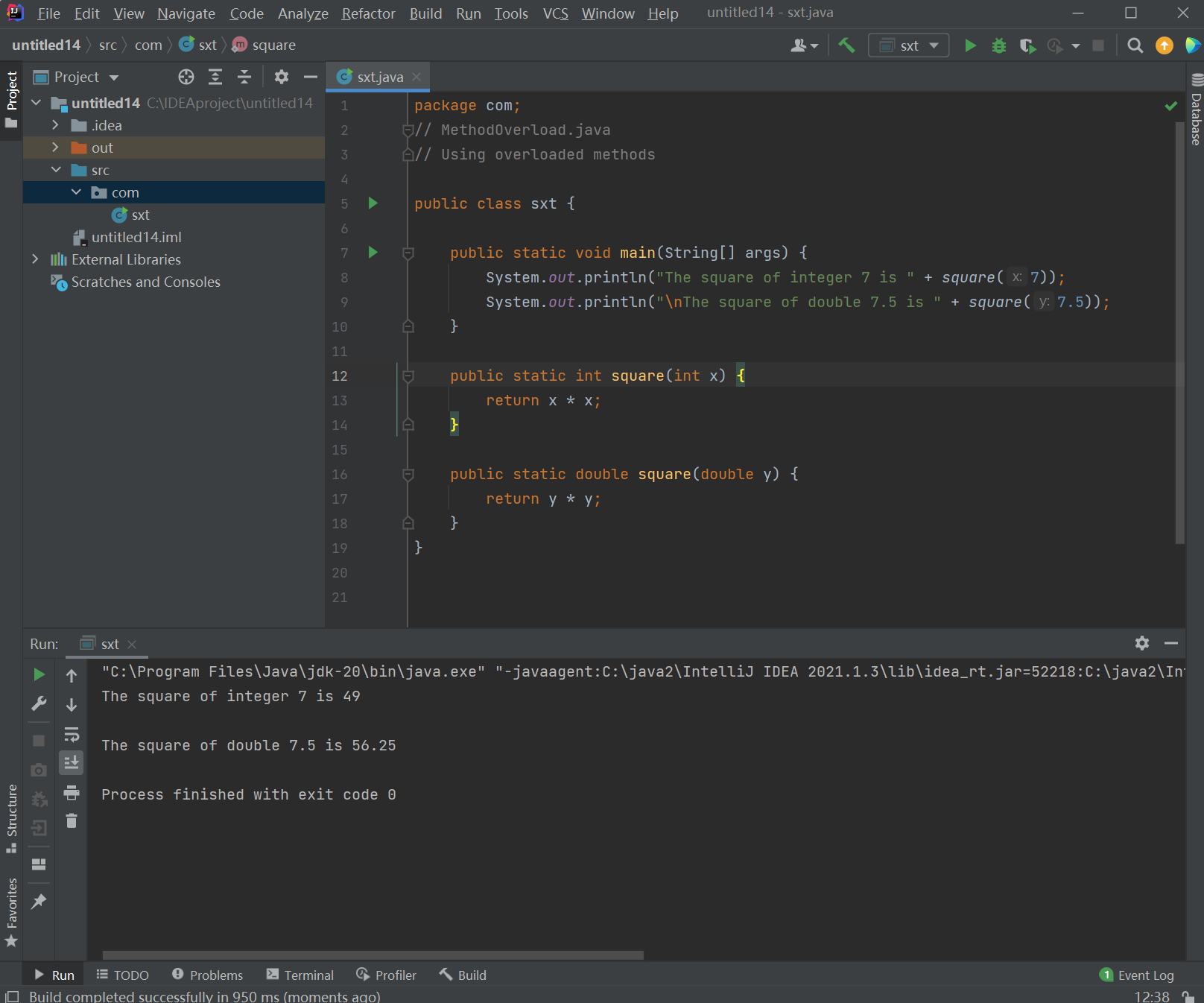This screenshot has height=1003, width=1204.
Task: Toggle pin tab in Run panel
Action: [39, 902]
